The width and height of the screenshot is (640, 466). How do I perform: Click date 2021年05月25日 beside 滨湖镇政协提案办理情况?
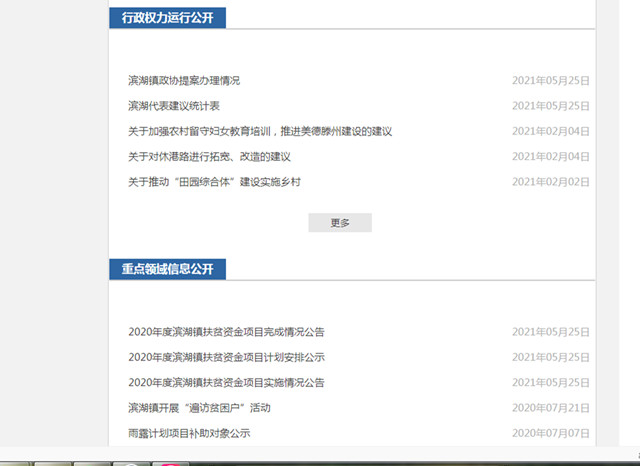[551, 81]
